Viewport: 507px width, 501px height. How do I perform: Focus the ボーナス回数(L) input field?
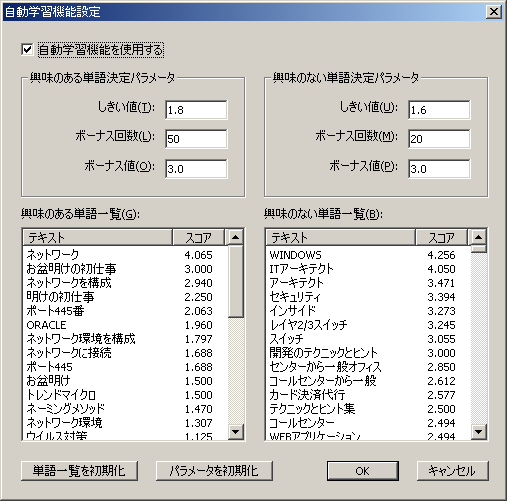pos(196,139)
